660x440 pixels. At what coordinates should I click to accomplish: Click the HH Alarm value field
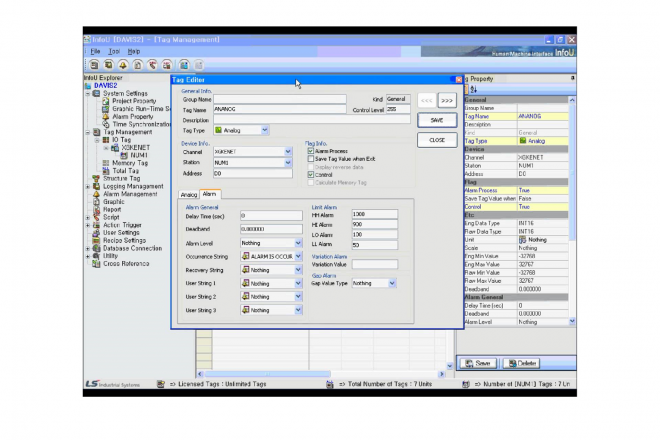click(373, 214)
